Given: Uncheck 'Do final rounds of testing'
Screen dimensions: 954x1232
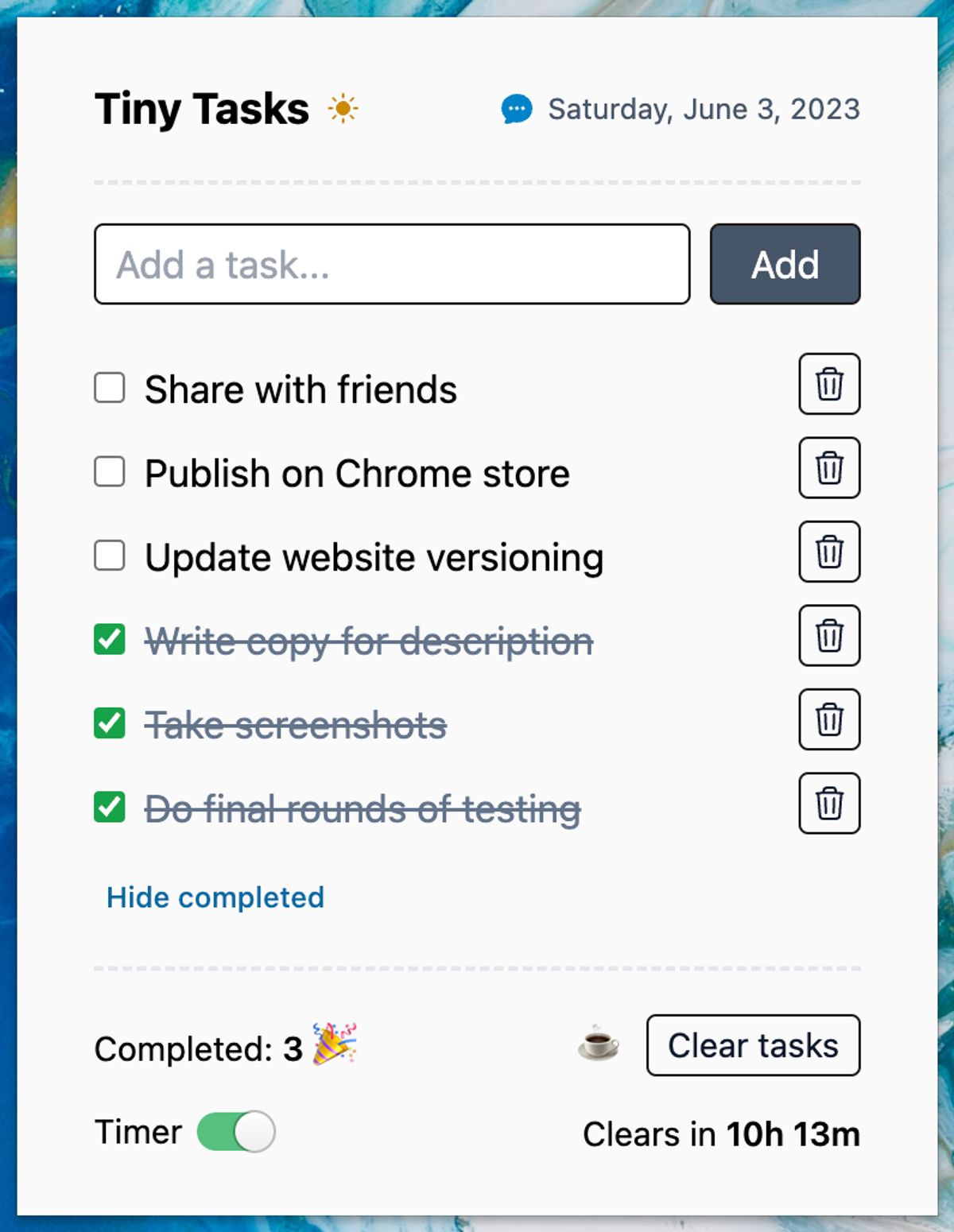Looking at the screenshot, I should click(111, 807).
